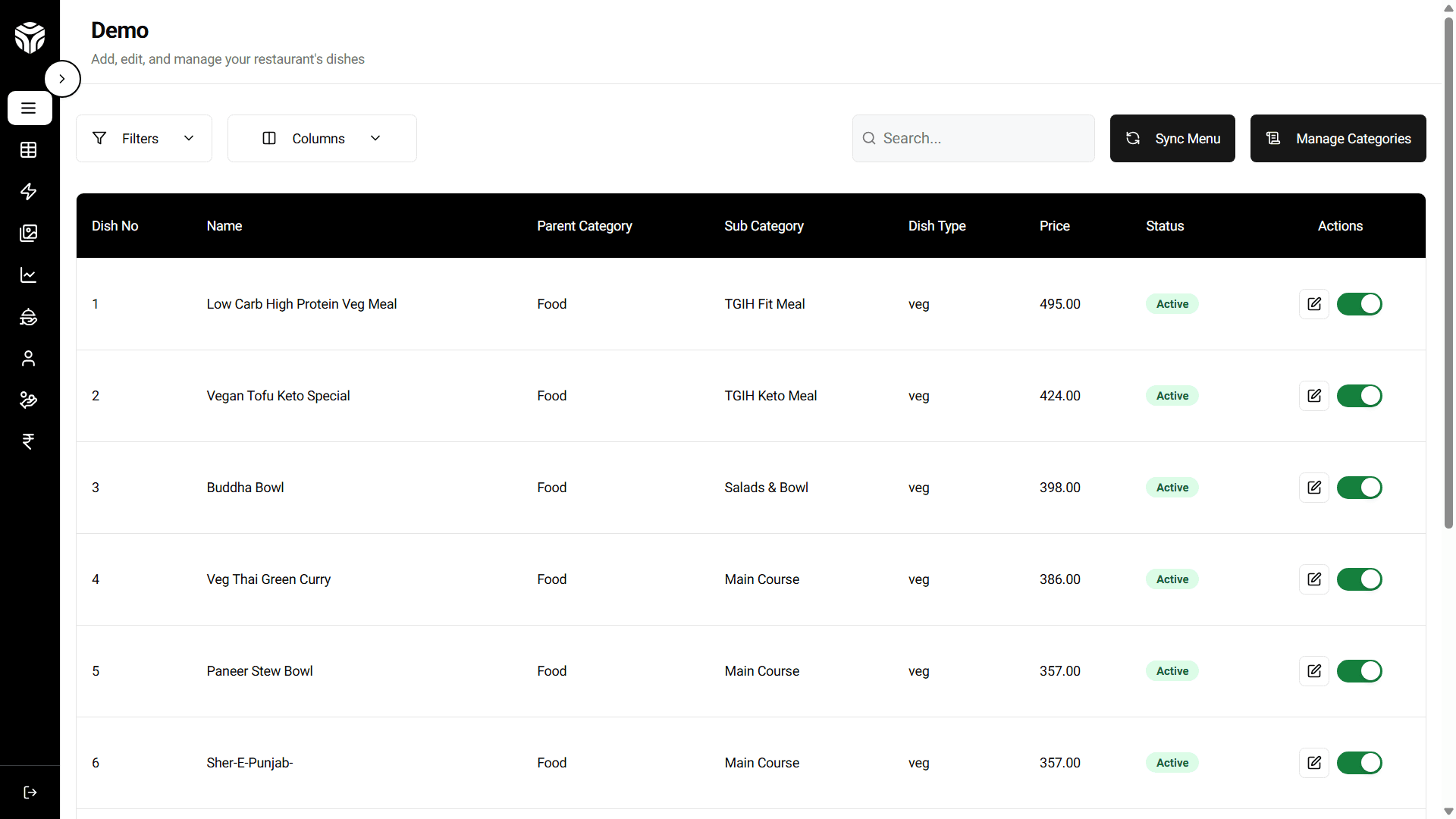1456x819 pixels.
Task: Click the table grid sidebar icon
Action: [x=28, y=150]
